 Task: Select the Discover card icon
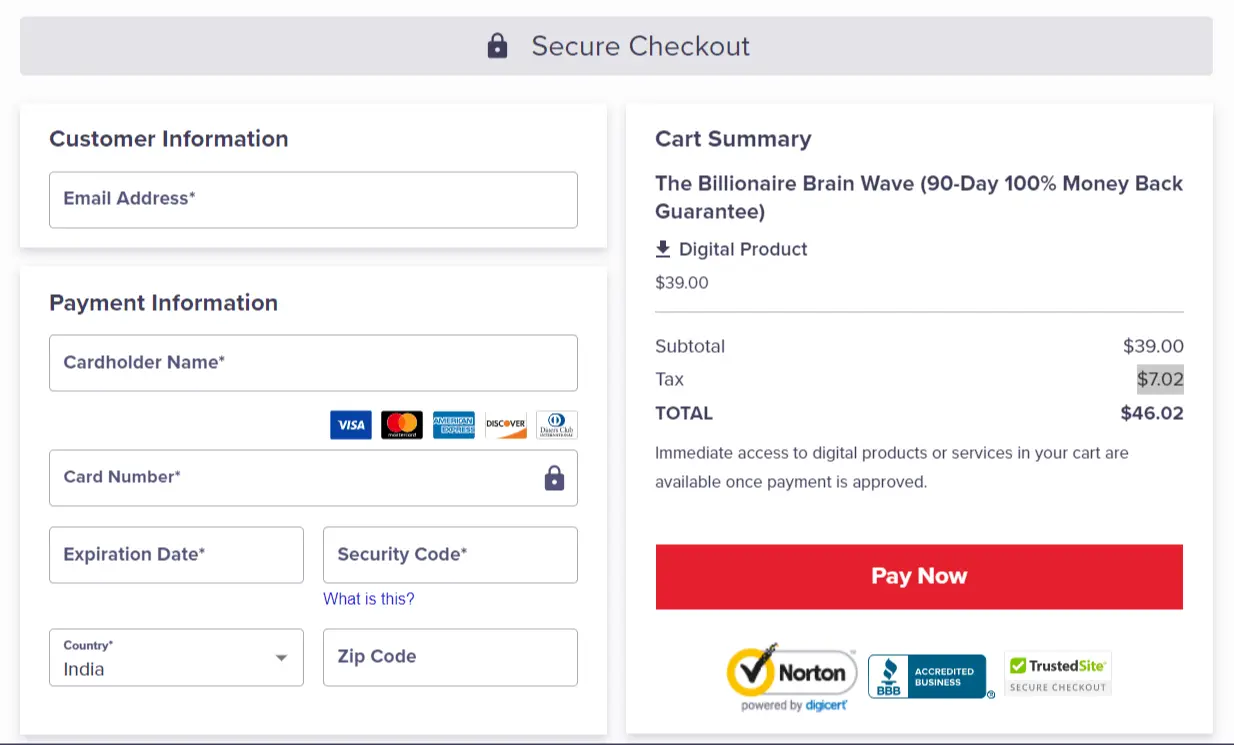click(505, 424)
